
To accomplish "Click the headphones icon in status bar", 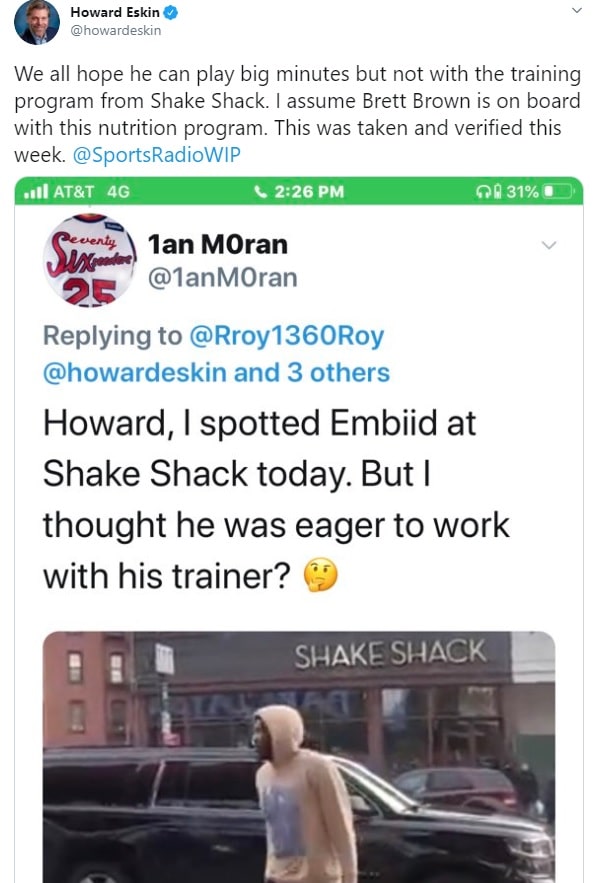I will tap(483, 192).
